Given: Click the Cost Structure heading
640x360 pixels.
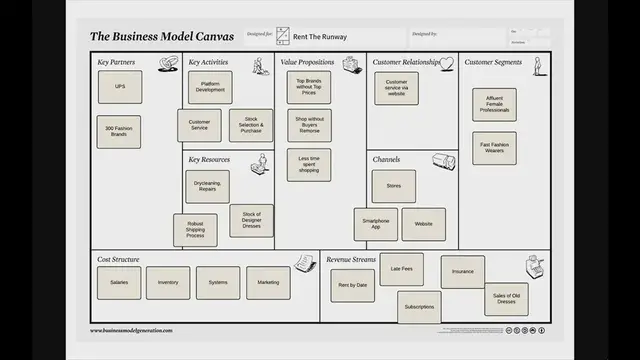Looking at the screenshot, I should click(x=118, y=260).
